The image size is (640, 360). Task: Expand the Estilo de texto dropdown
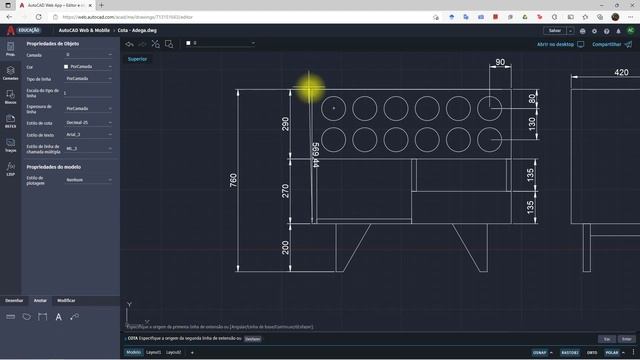coord(88,134)
